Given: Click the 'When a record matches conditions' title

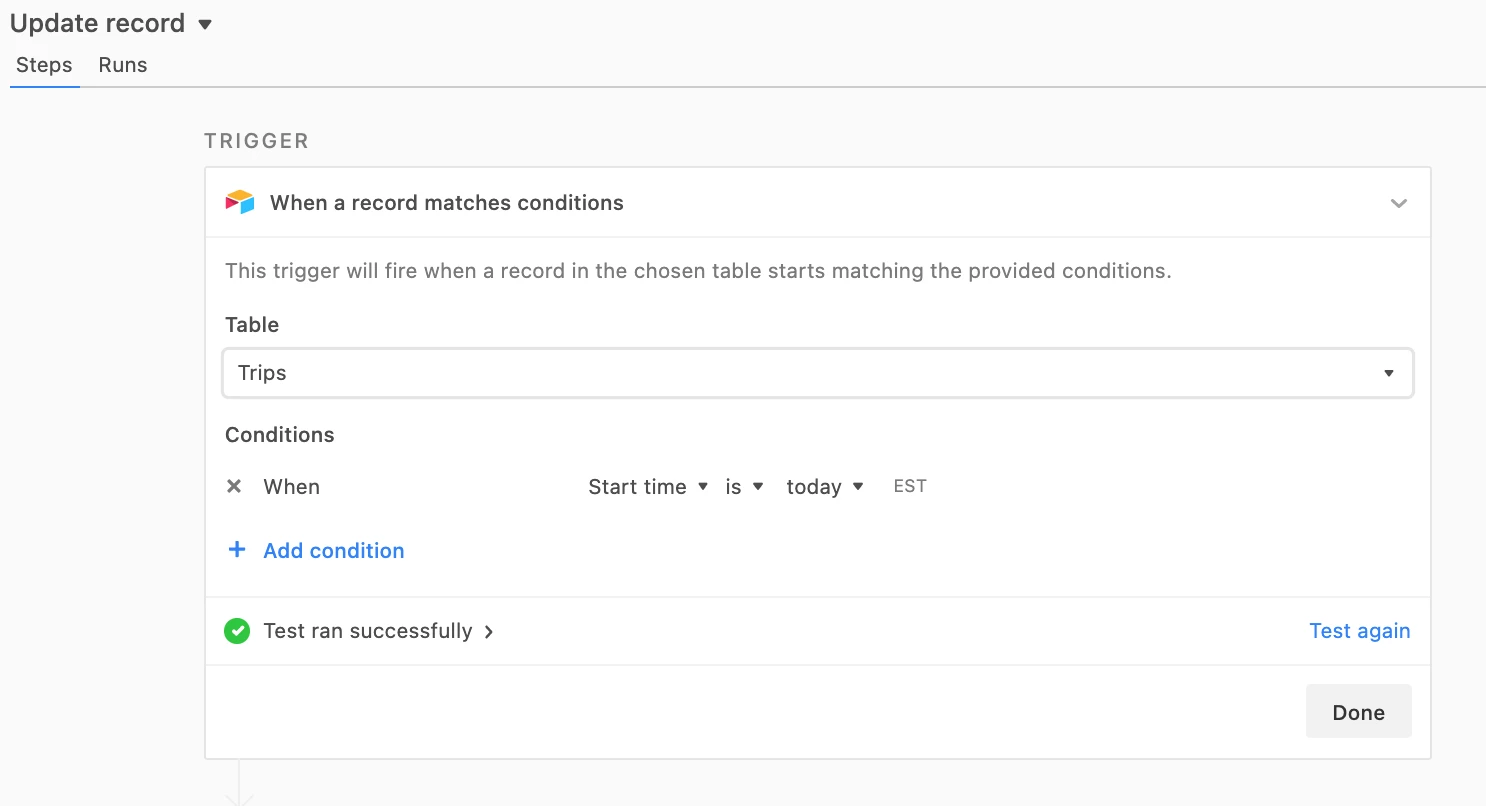Looking at the screenshot, I should (x=447, y=203).
